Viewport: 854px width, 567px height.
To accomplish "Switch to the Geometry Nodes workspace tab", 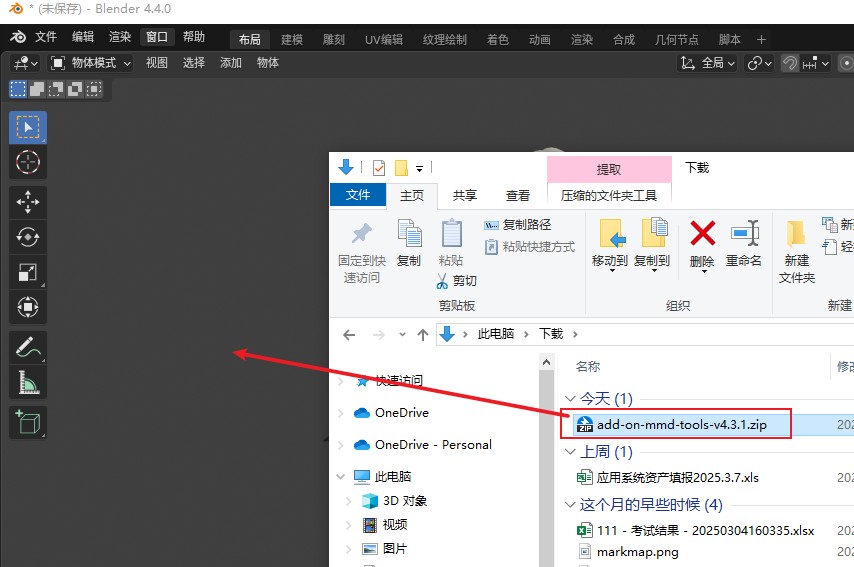I will 676,39.
